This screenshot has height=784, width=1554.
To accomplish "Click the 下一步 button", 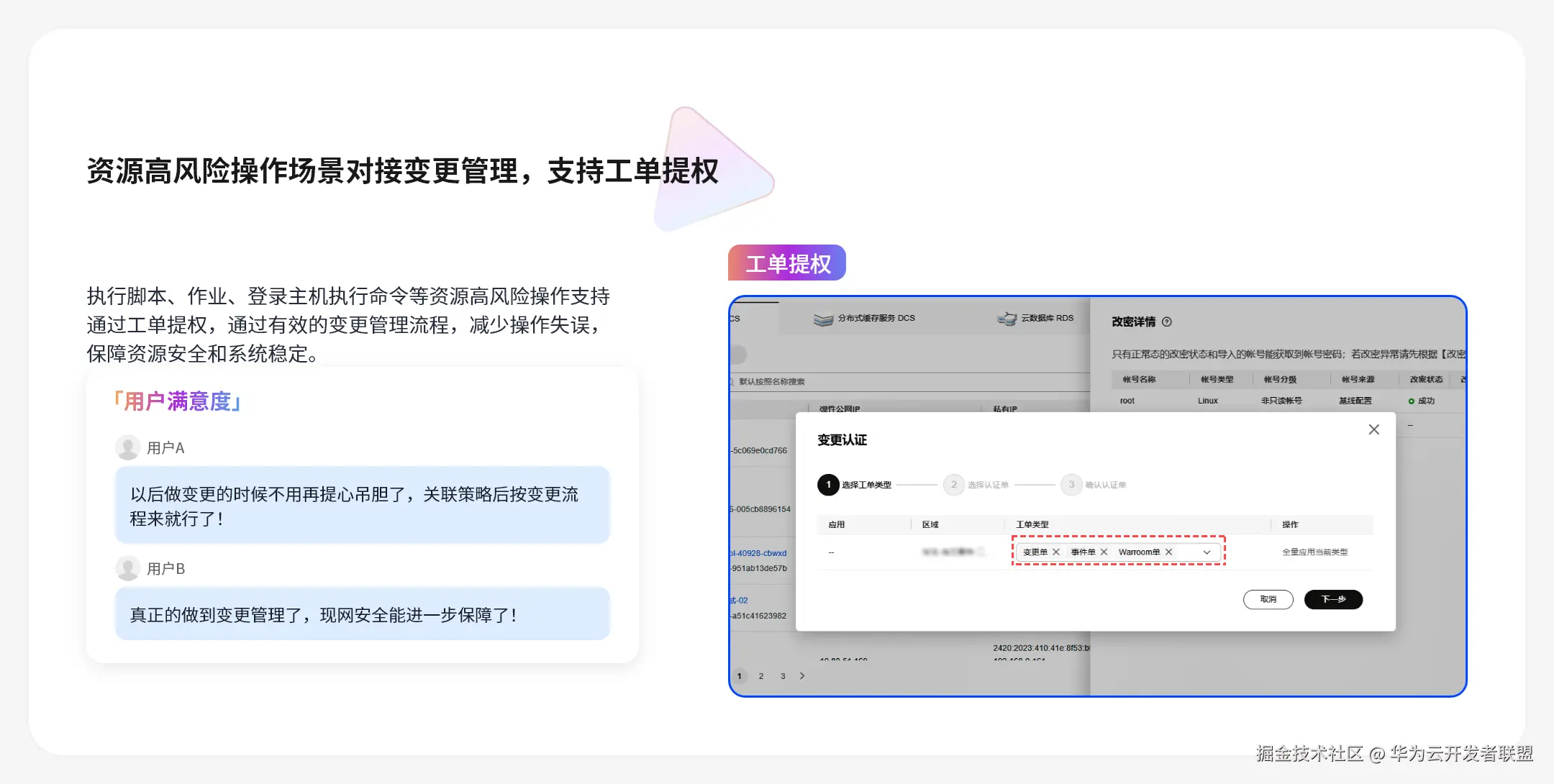I will pos(1333,599).
